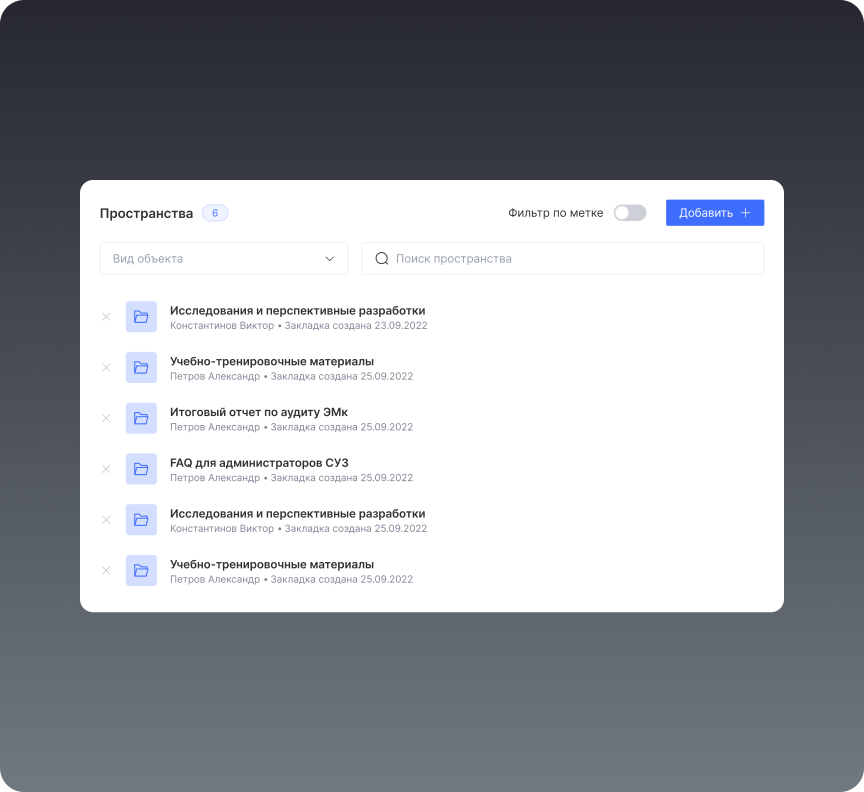This screenshot has width=864, height=792.
Task: Open the Итоговый отчет по аудиту ЭМк space
Action: point(258,412)
